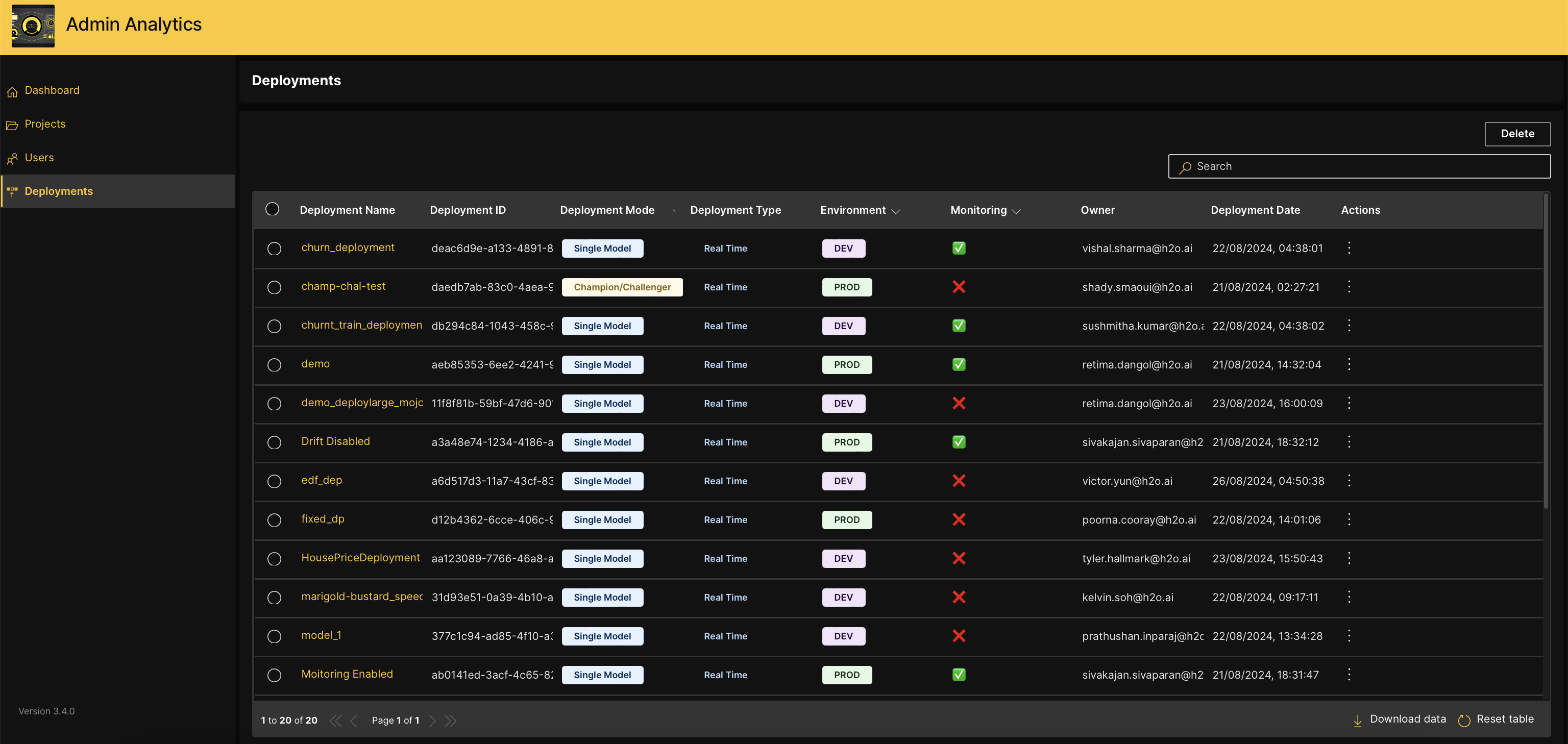This screenshot has width=1568, height=744.
Task: Open Users in the sidebar
Action: [x=117, y=158]
